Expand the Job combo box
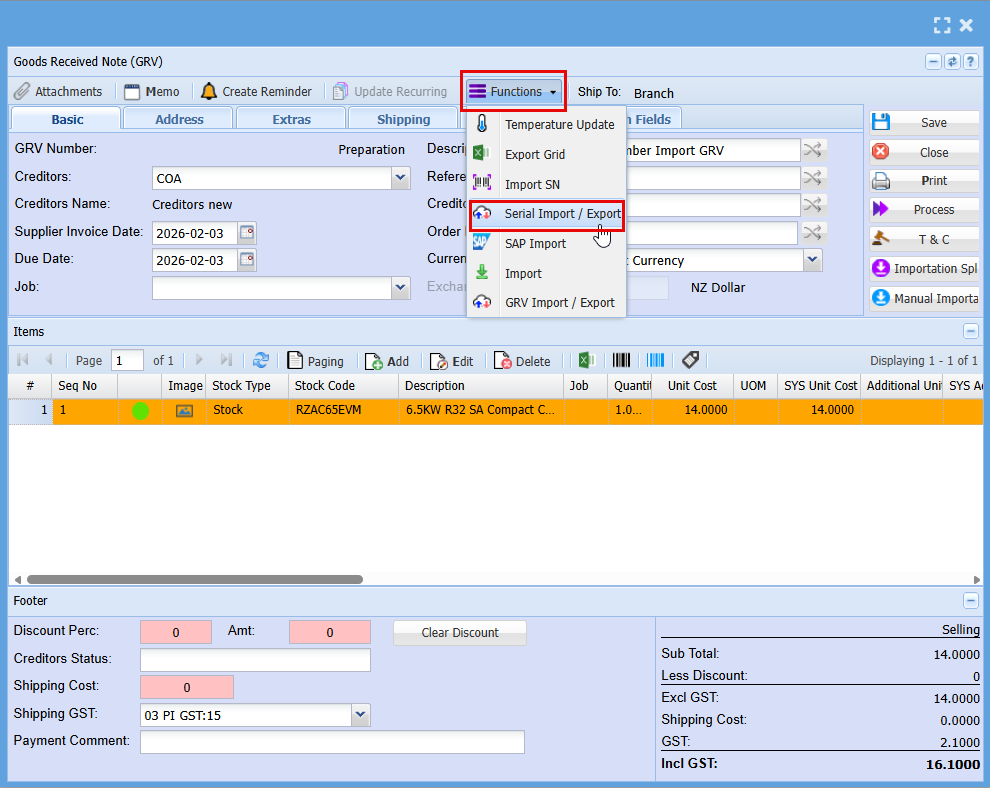Screen dimensions: 990x788 pyautogui.click(x=401, y=288)
